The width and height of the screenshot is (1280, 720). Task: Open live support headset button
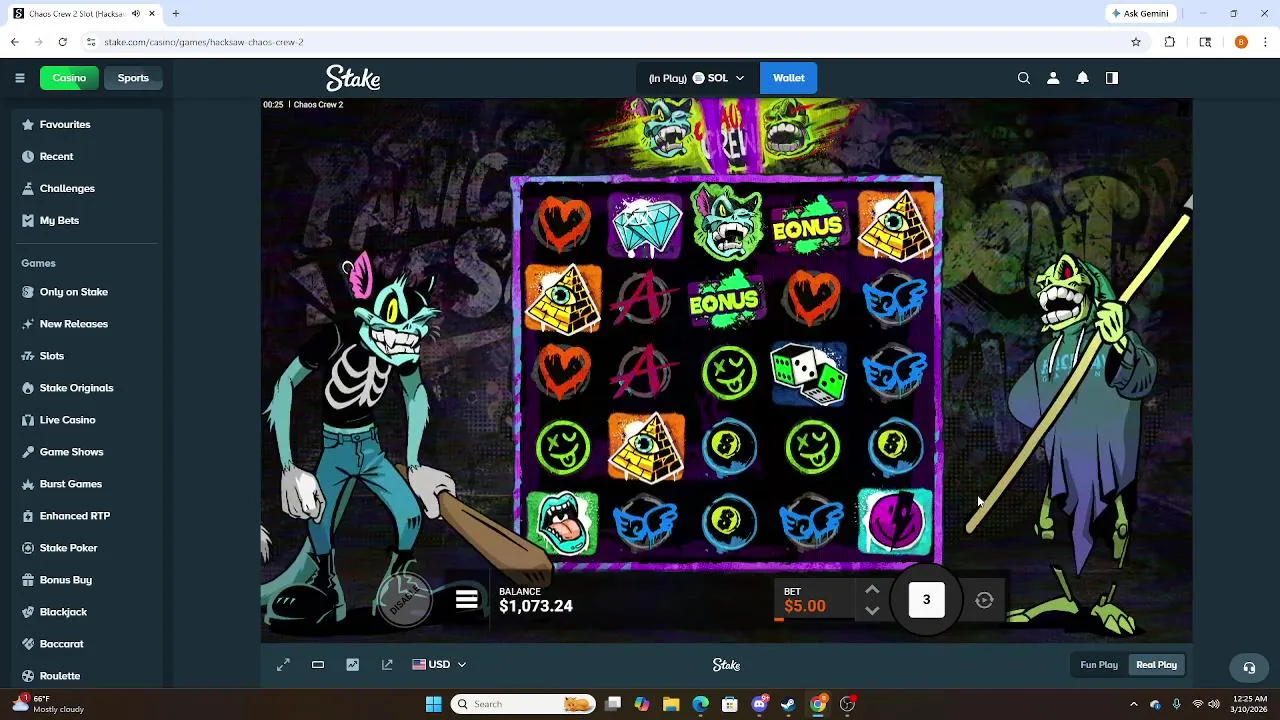1249,667
